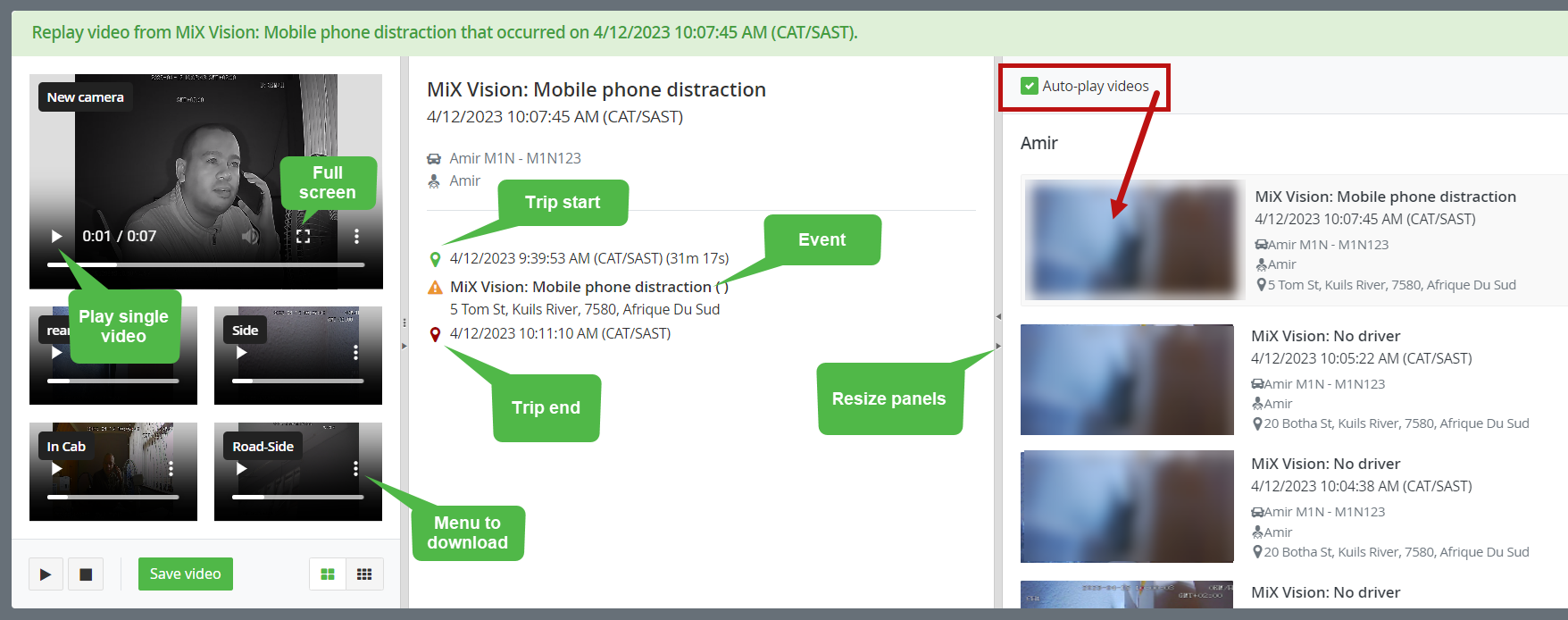Seek on the rear video progress bar

(x=113, y=381)
